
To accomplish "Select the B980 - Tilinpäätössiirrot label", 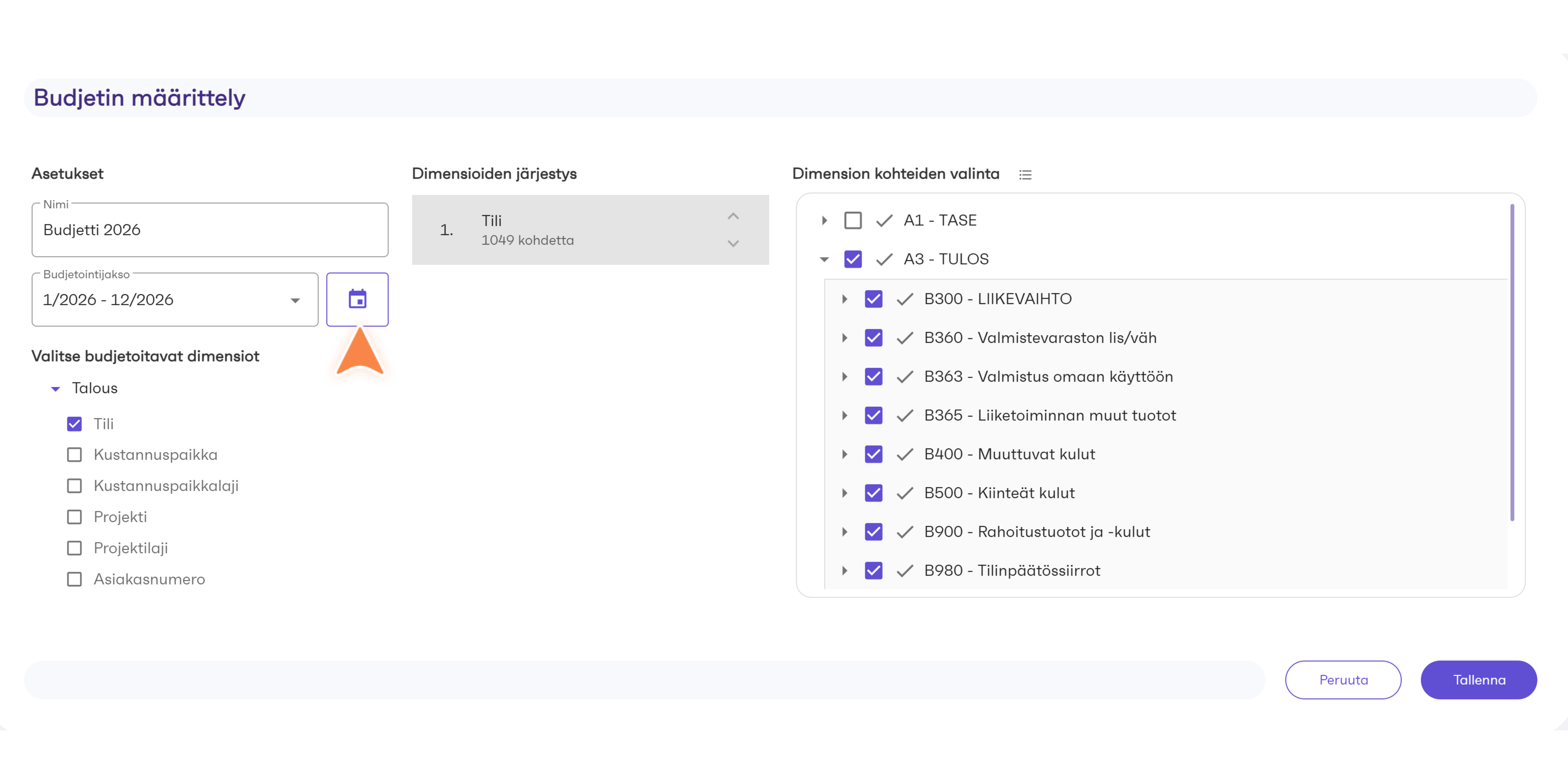I will (1012, 571).
